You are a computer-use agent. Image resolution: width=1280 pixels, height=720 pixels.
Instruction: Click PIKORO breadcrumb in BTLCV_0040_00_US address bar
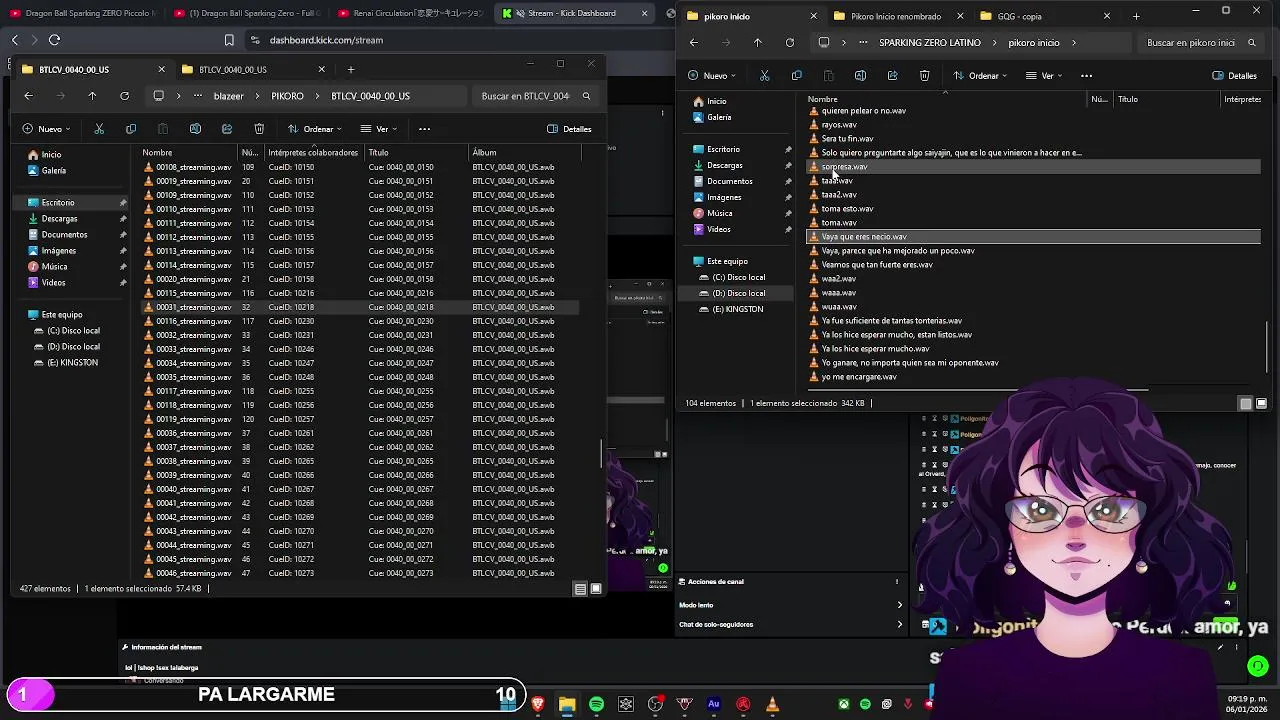287,96
